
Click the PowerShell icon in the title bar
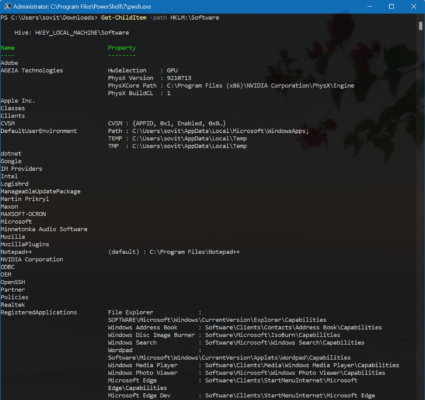pyautogui.click(x=7, y=7)
